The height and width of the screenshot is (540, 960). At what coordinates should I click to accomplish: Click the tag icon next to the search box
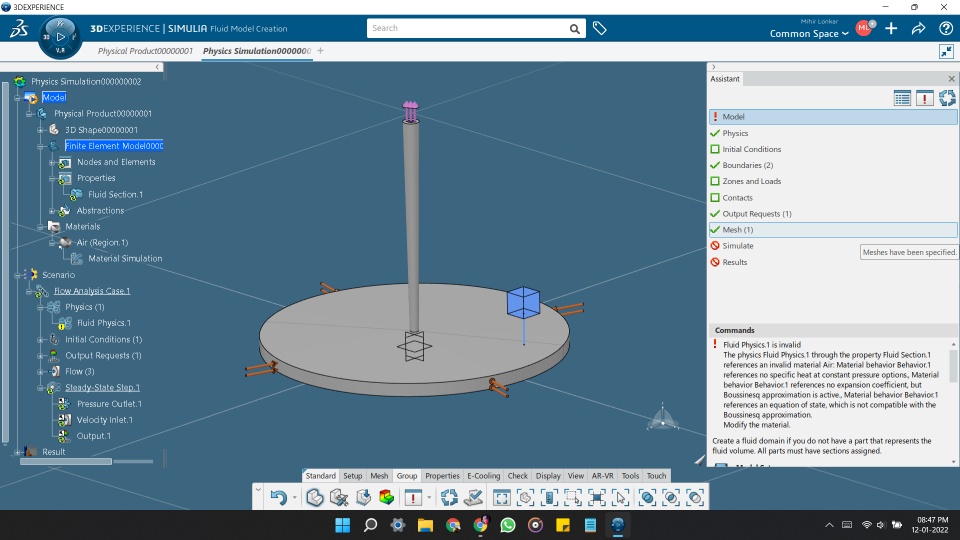click(599, 28)
